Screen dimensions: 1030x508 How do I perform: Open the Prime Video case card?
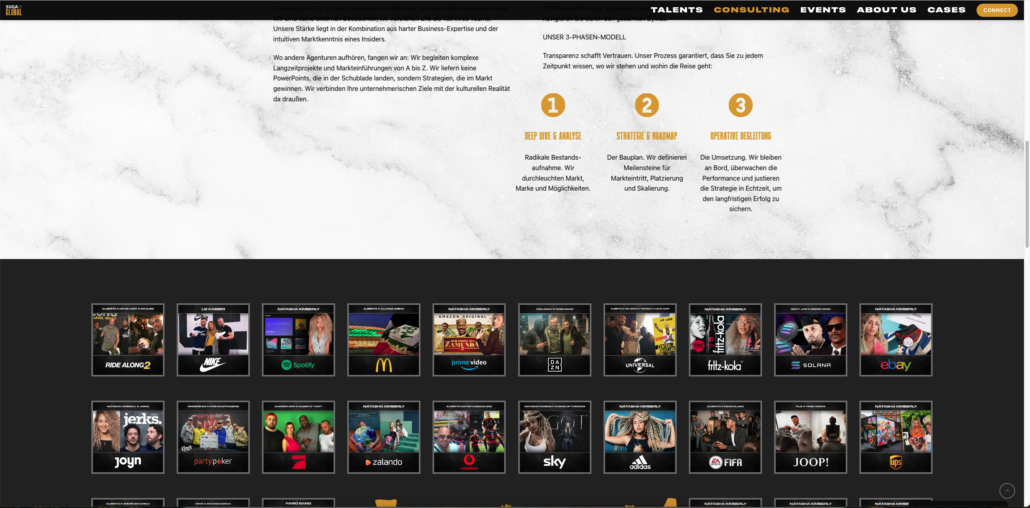click(469, 340)
